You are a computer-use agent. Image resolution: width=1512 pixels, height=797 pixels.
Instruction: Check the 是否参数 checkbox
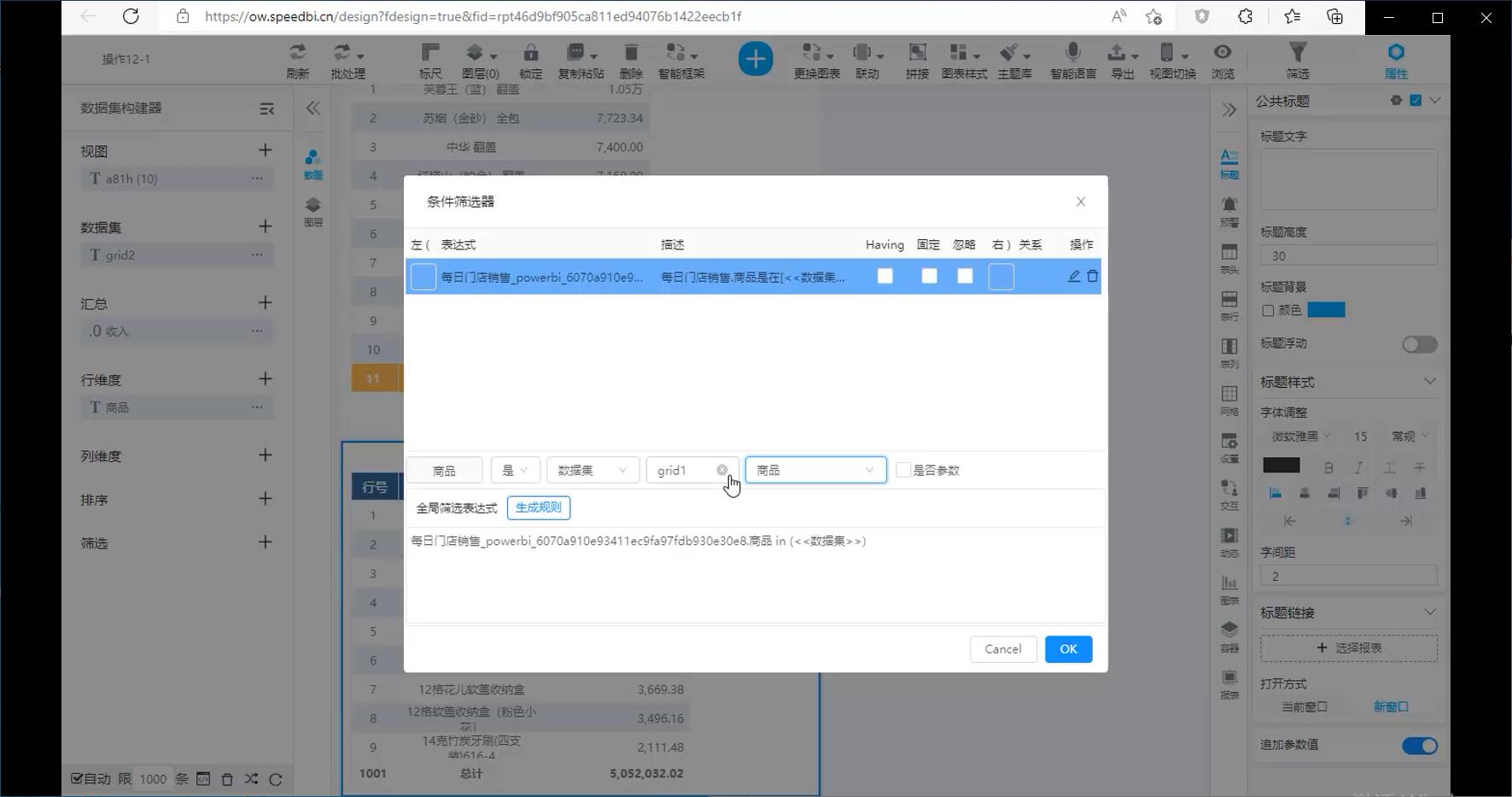pyautogui.click(x=903, y=470)
